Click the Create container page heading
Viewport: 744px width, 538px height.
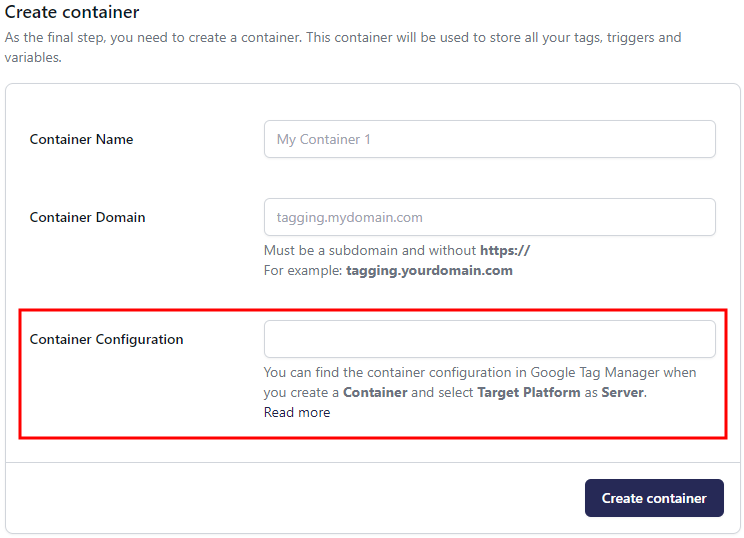[x=72, y=13]
